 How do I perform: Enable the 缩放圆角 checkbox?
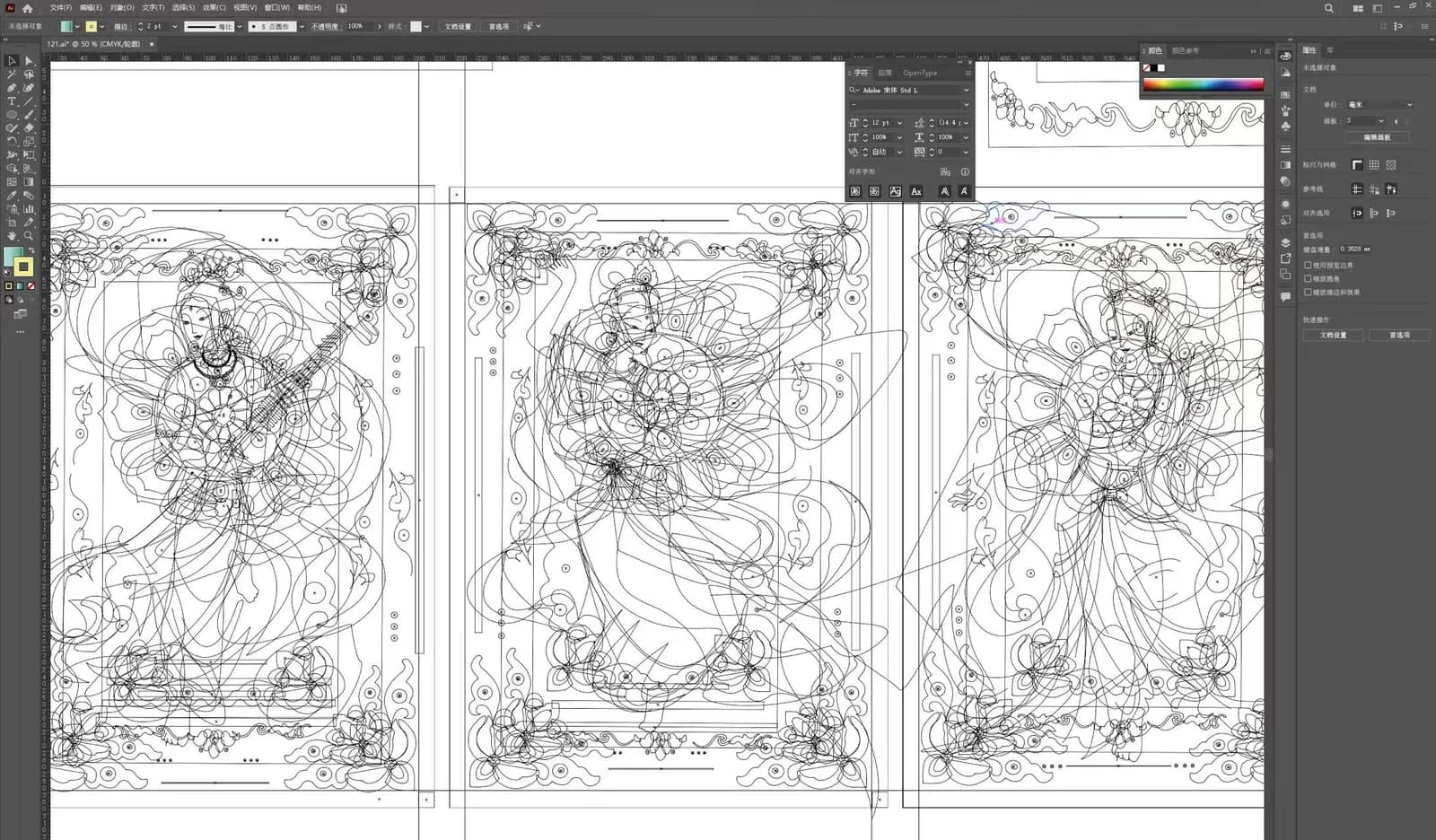1308,279
